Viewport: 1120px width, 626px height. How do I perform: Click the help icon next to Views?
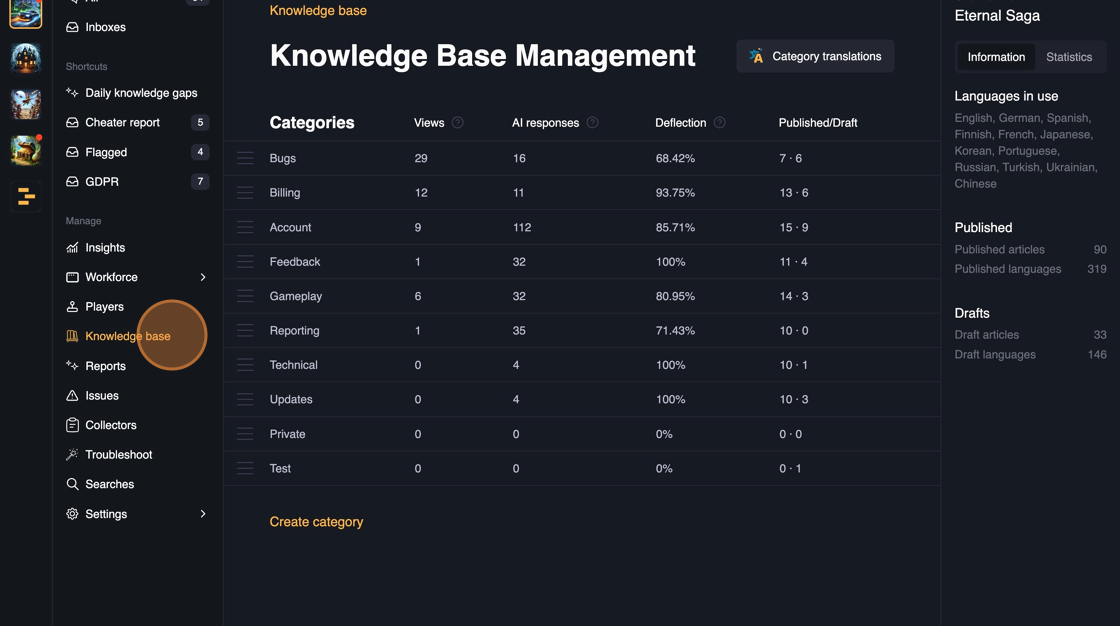[458, 123]
